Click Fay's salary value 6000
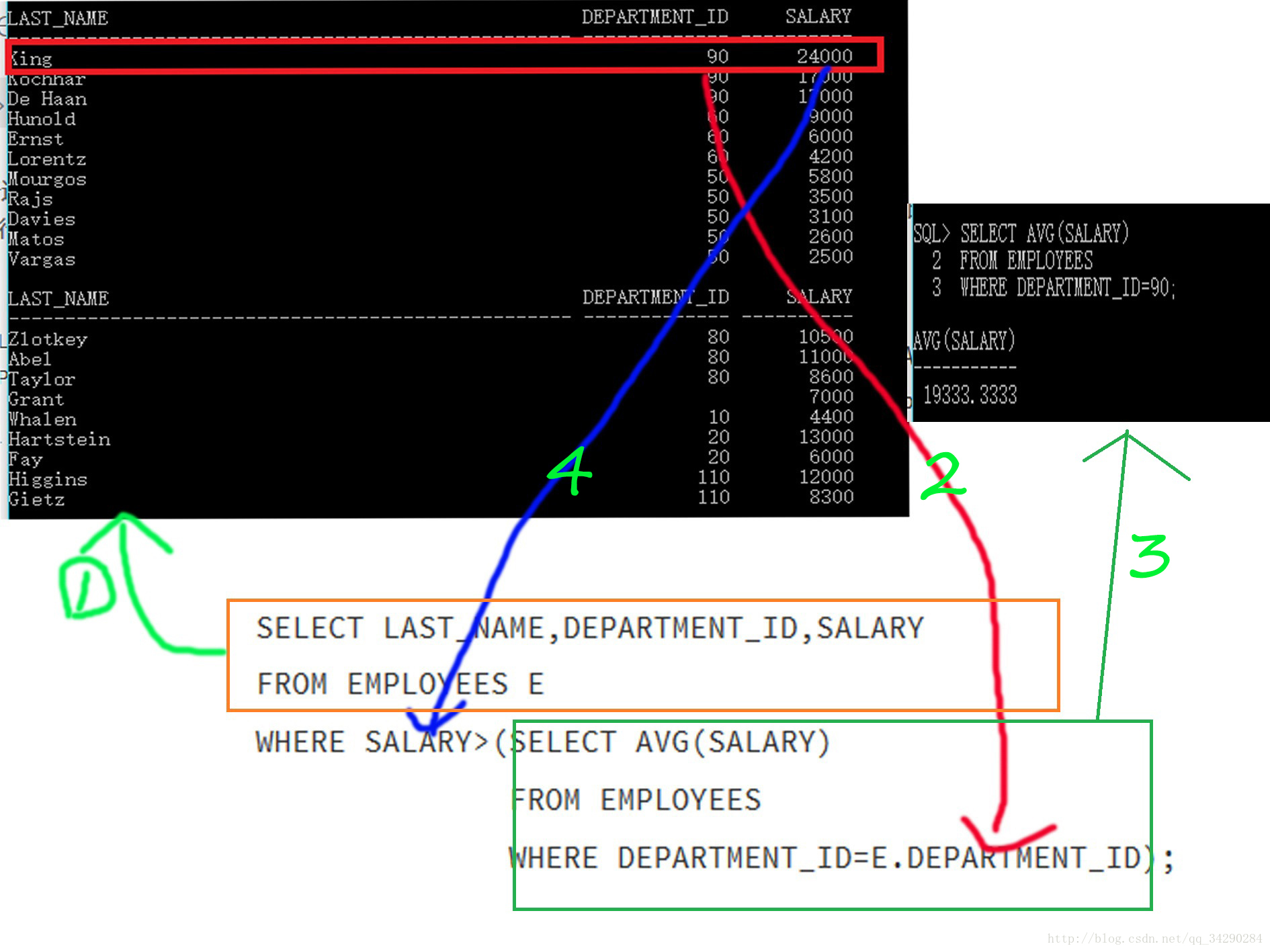Image resolution: width=1270 pixels, height=952 pixels. click(831, 458)
